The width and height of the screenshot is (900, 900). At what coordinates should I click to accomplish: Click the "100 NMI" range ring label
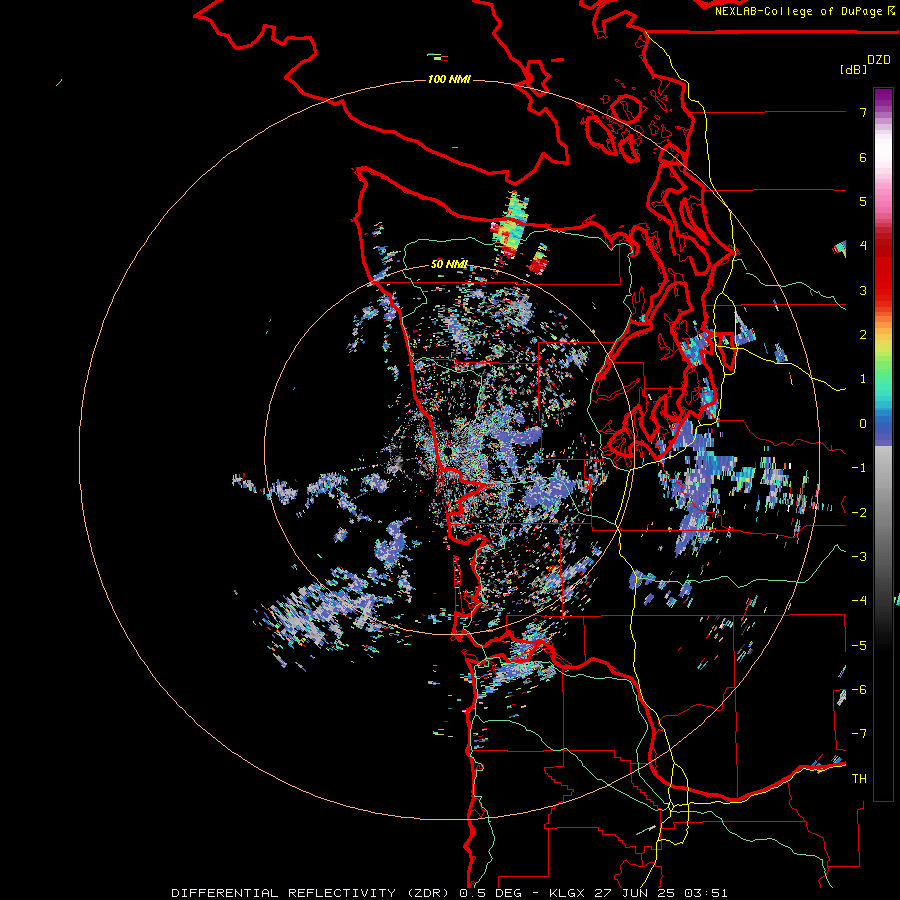pyautogui.click(x=449, y=79)
